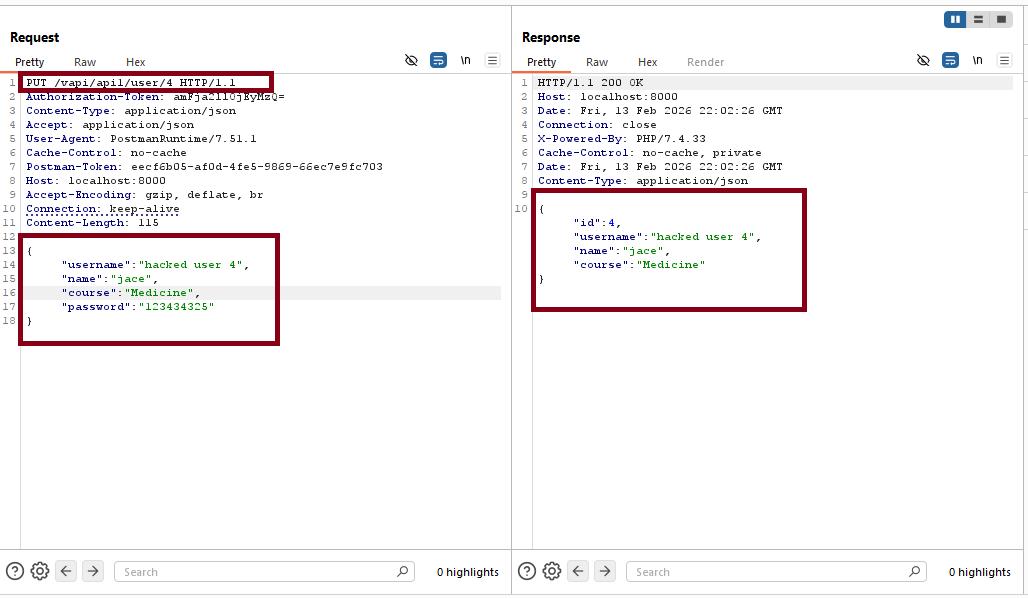Open the Response Render tab
Image resolution: width=1028 pixels, height=598 pixels.
705,62
